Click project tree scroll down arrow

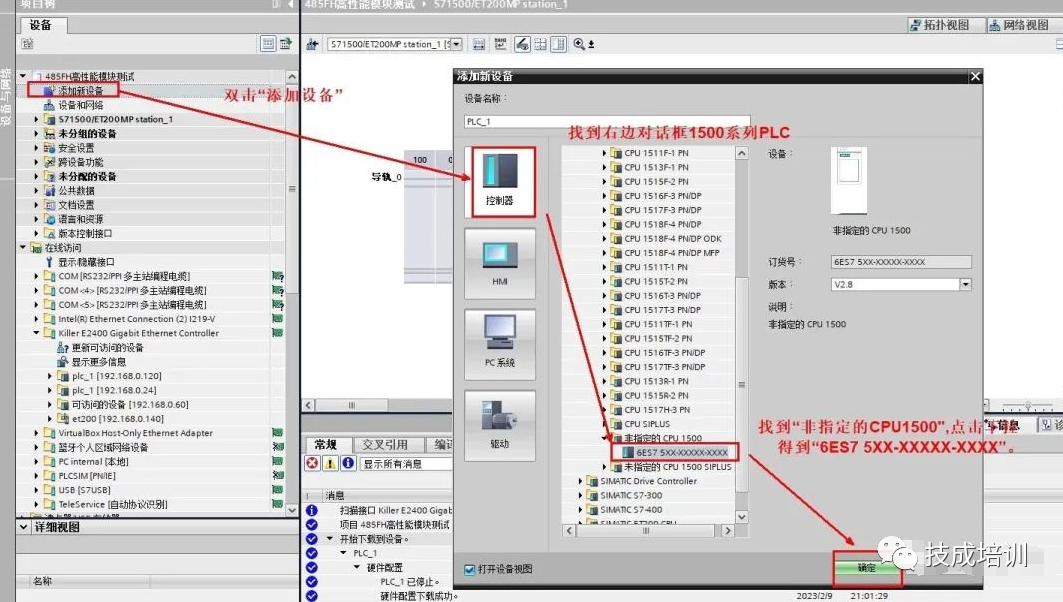(292, 510)
